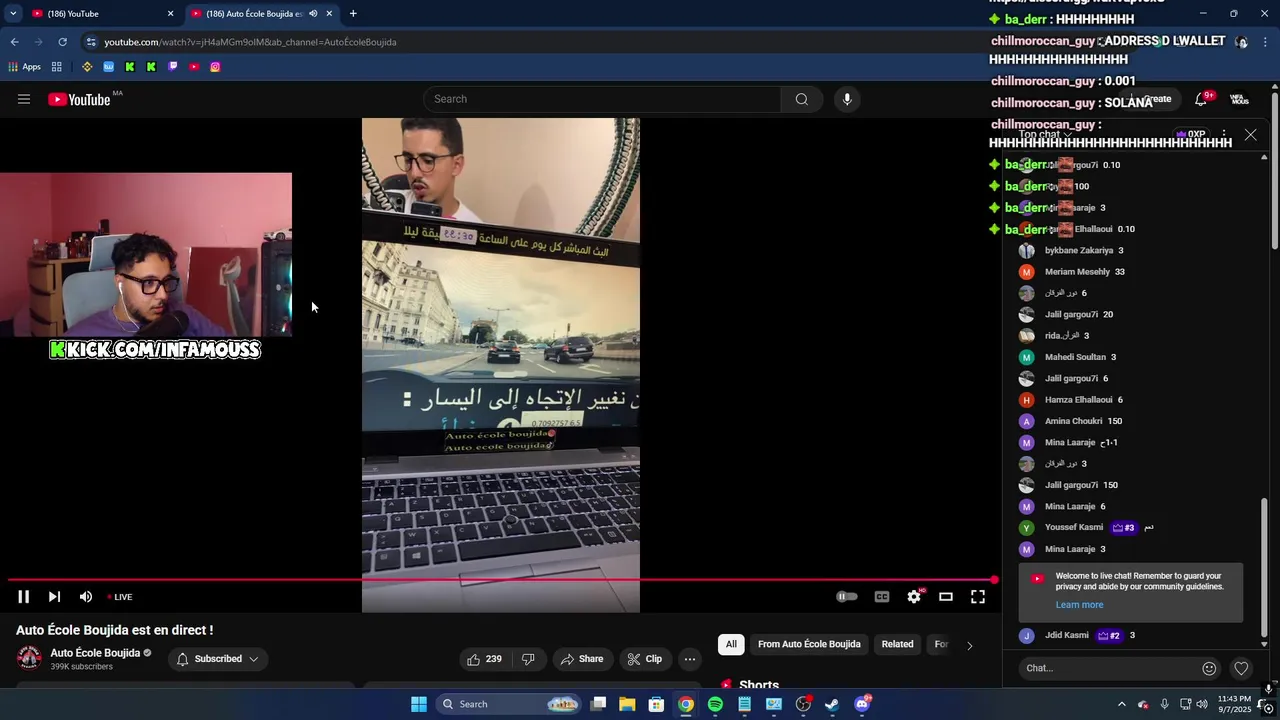Image resolution: width=1280 pixels, height=720 pixels.
Task: Go to YouTube home via logo
Action: (79, 99)
